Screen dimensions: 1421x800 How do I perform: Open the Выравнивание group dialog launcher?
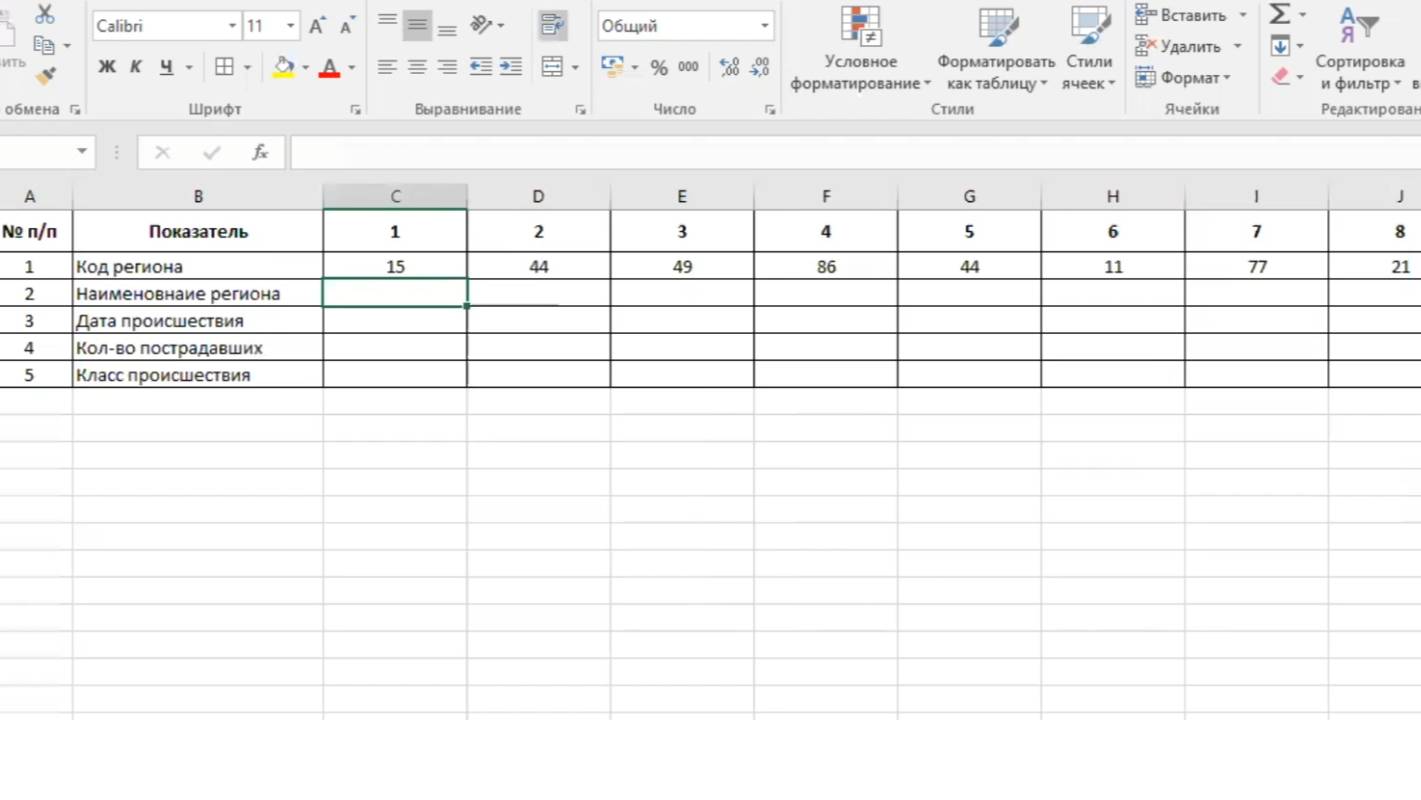coord(580,110)
